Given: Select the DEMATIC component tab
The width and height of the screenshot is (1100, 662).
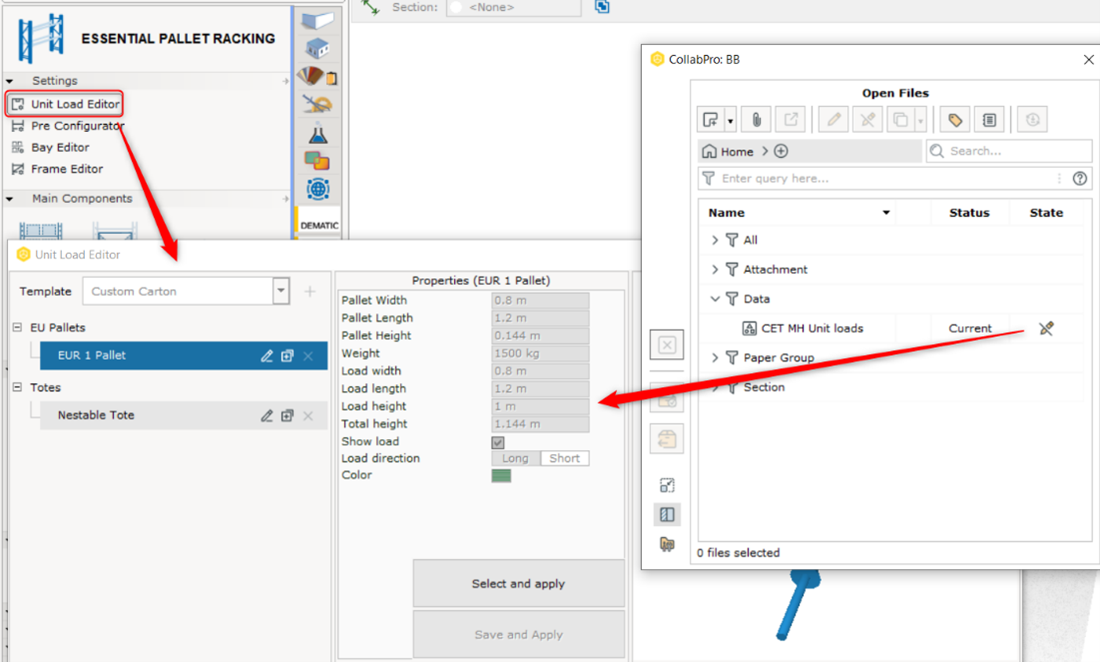Looking at the screenshot, I should 319,225.
